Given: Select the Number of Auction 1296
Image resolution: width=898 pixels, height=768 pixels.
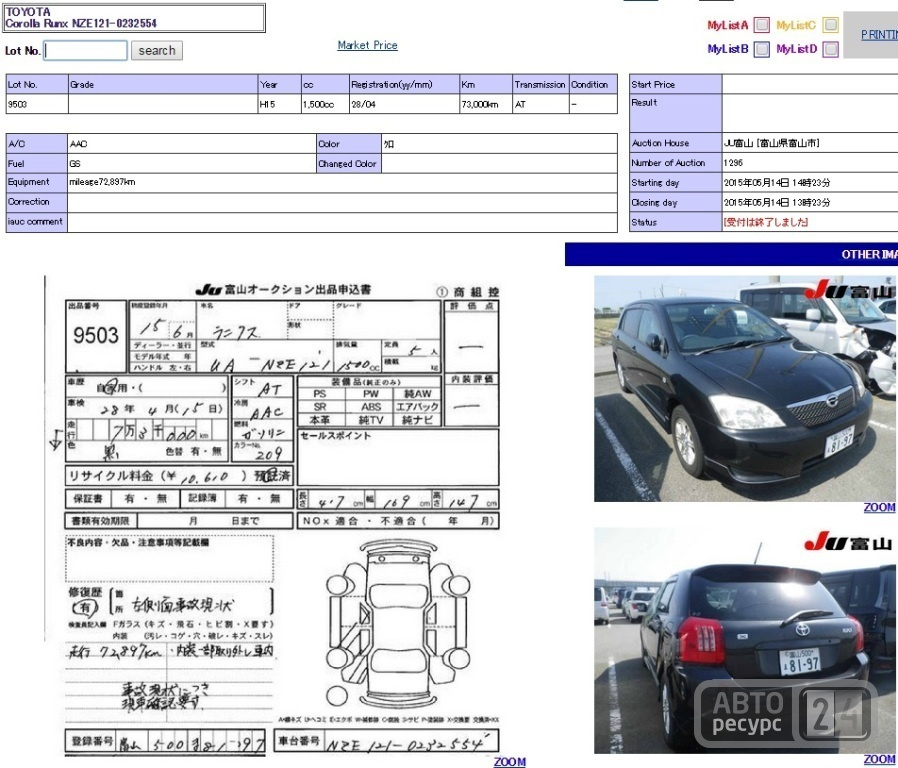Looking at the screenshot, I should (733, 163).
